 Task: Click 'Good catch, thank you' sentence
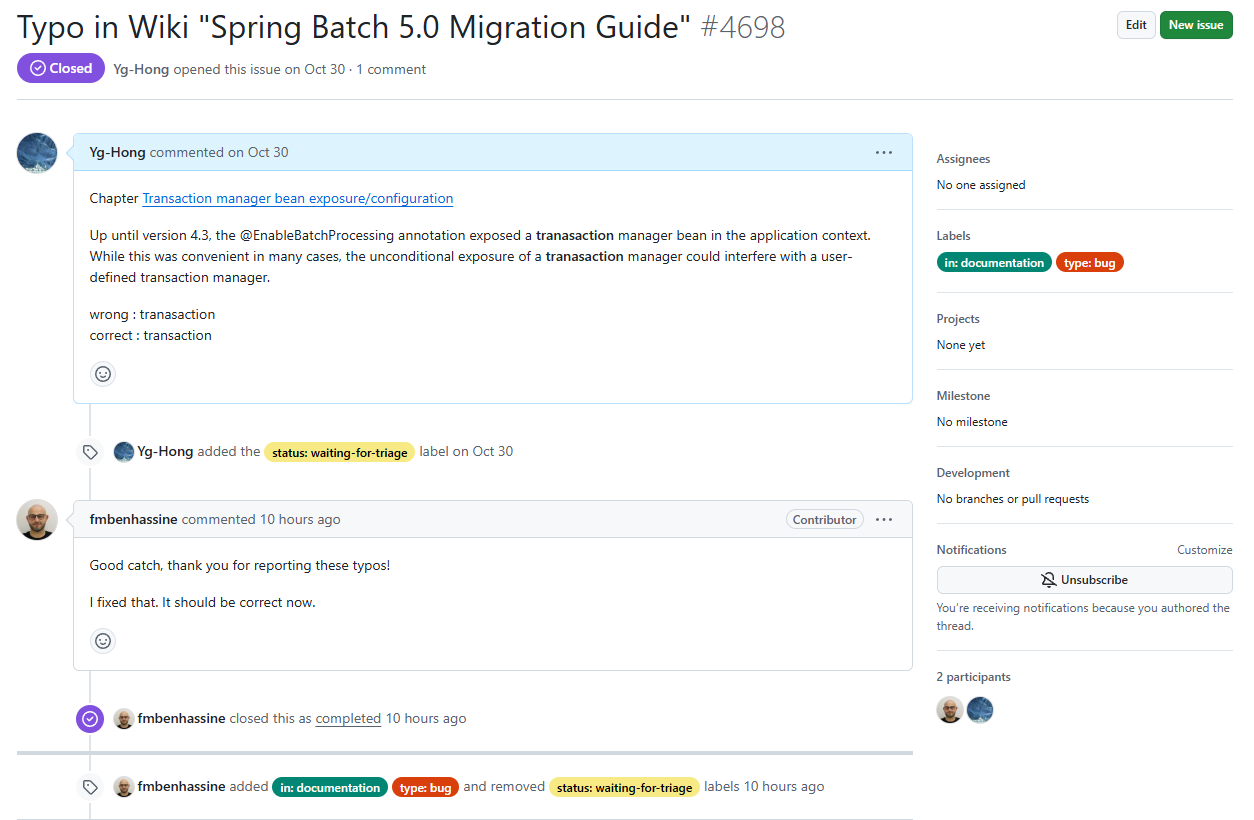click(240, 565)
